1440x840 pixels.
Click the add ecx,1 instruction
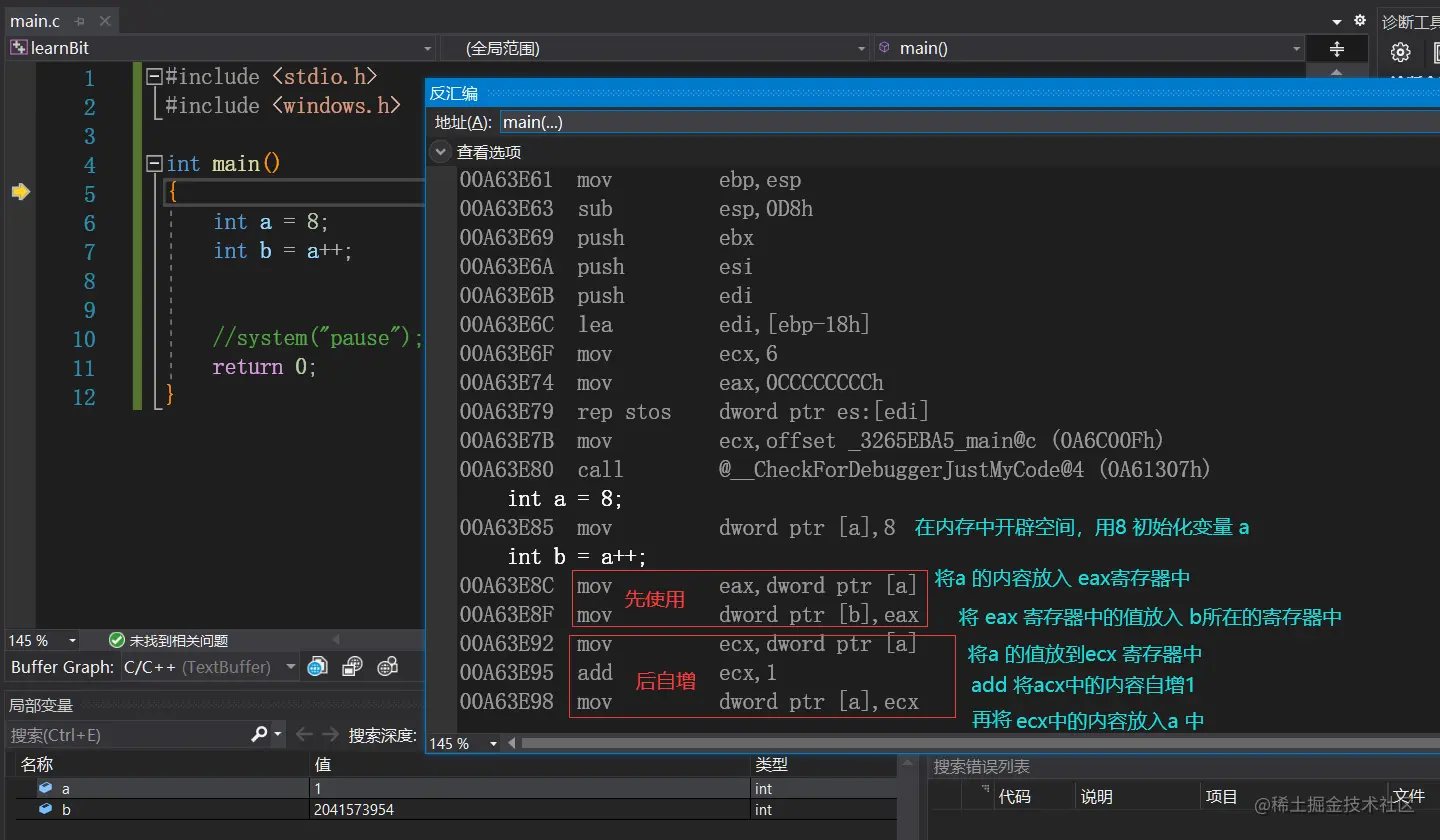coord(677,672)
